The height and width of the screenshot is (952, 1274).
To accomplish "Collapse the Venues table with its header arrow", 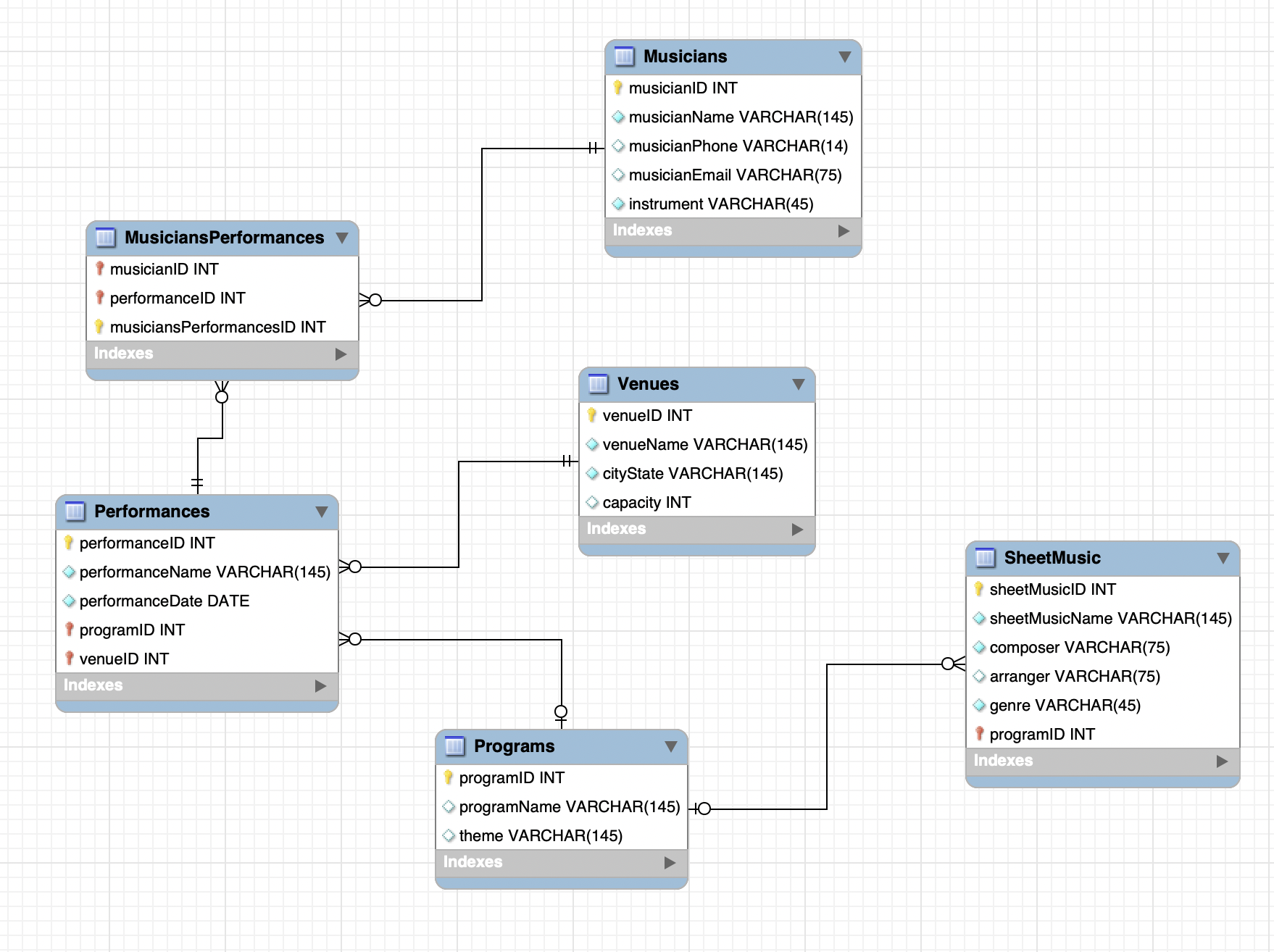I will [x=799, y=384].
